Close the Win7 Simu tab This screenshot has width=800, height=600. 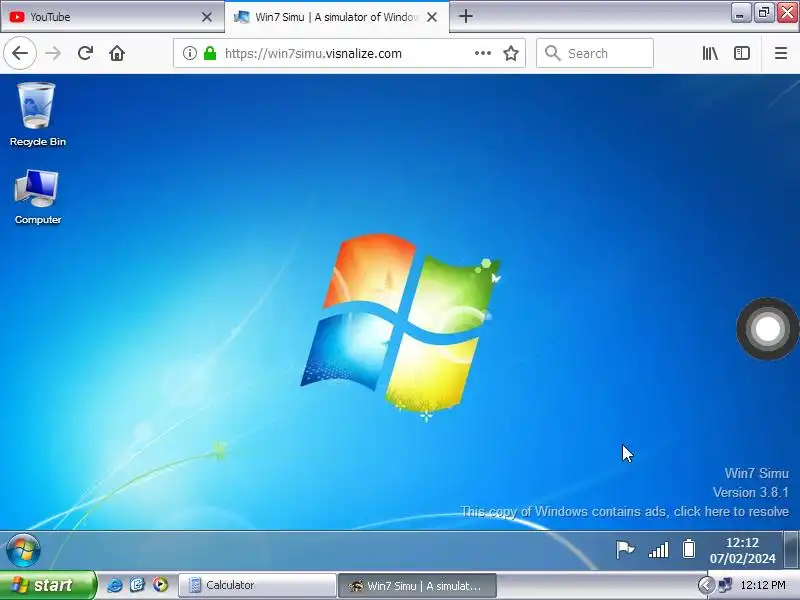click(432, 17)
